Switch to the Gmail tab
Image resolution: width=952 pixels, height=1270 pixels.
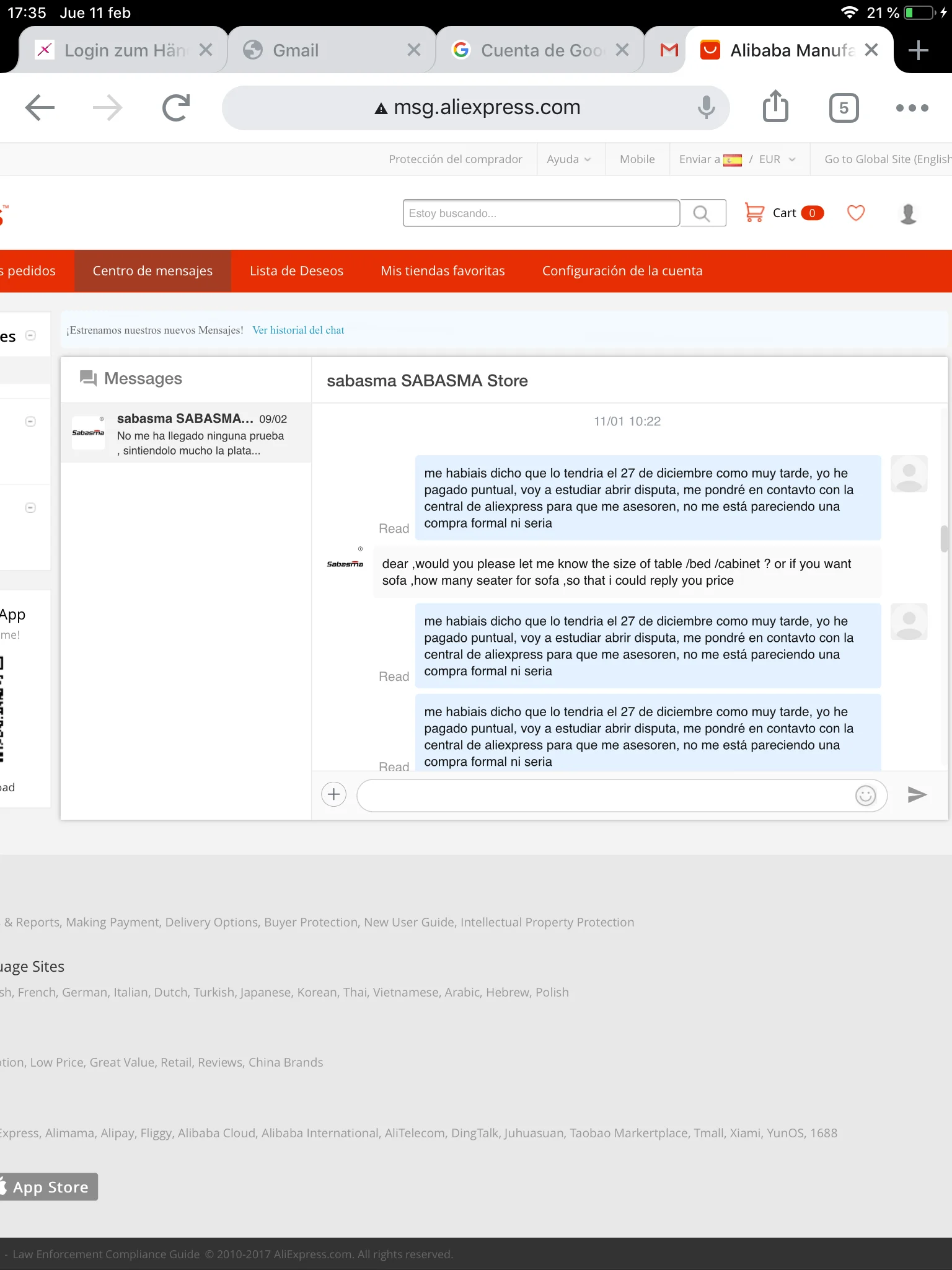(332, 50)
